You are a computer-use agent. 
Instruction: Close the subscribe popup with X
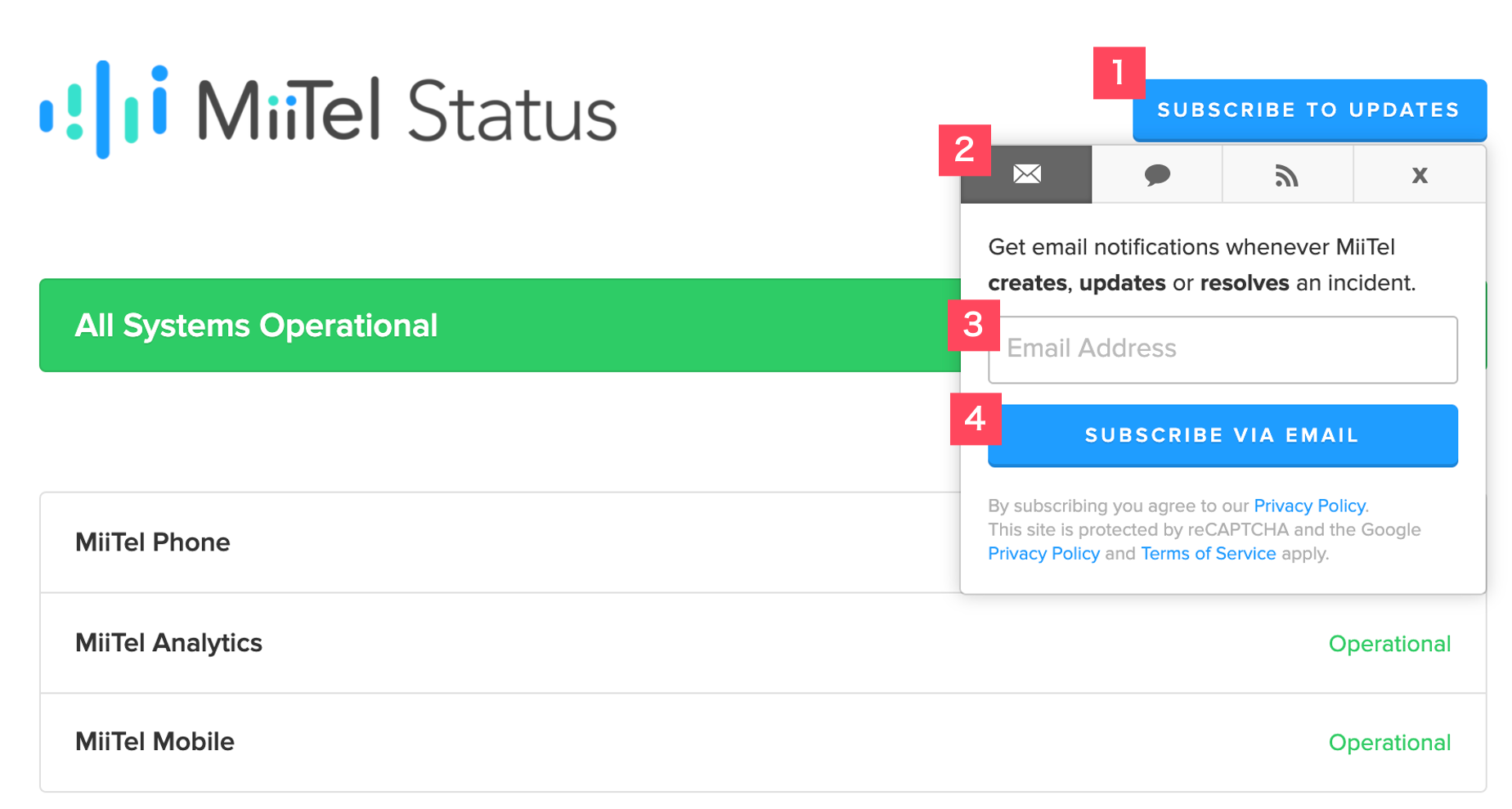pyautogui.click(x=1420, y=175)
